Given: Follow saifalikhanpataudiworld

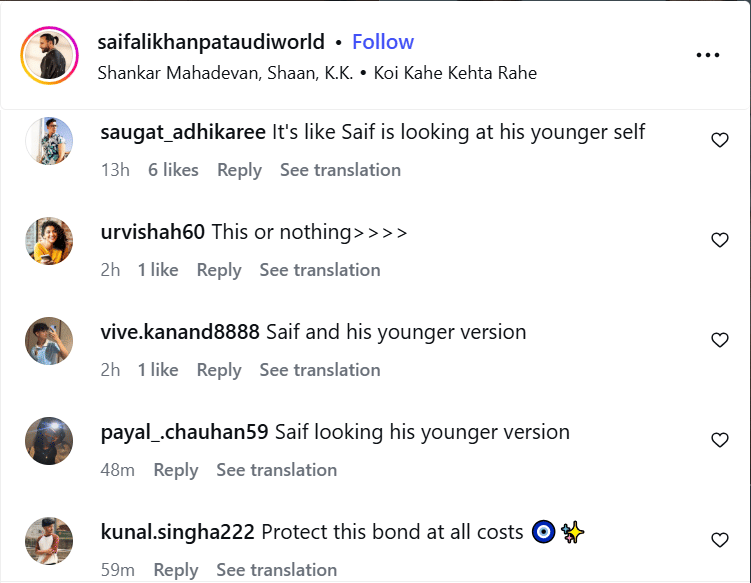Looking at the screenshot, I should pyautogui.click(x=383, y=42).
